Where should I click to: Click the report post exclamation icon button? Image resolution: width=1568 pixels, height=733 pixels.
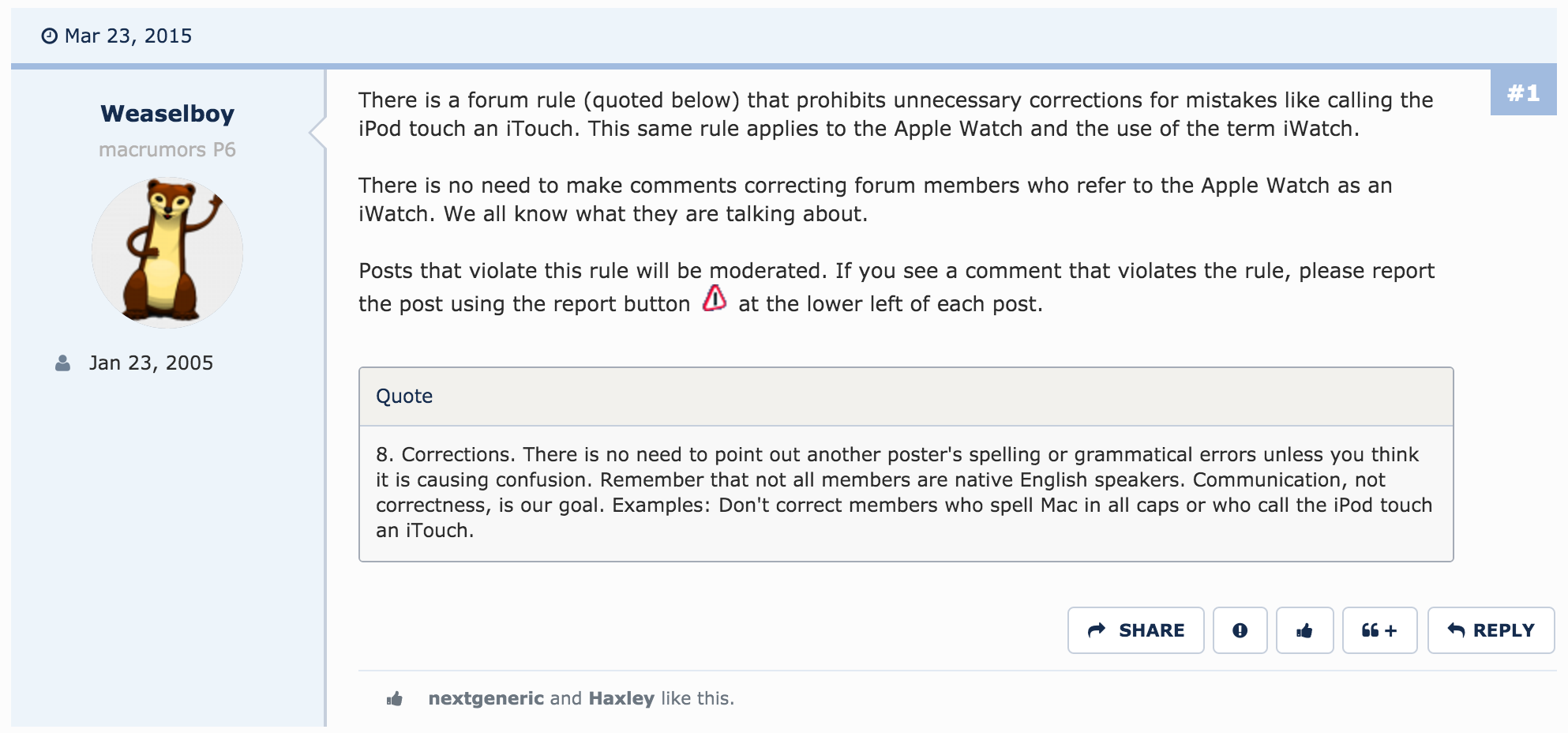coord(1240,630)
